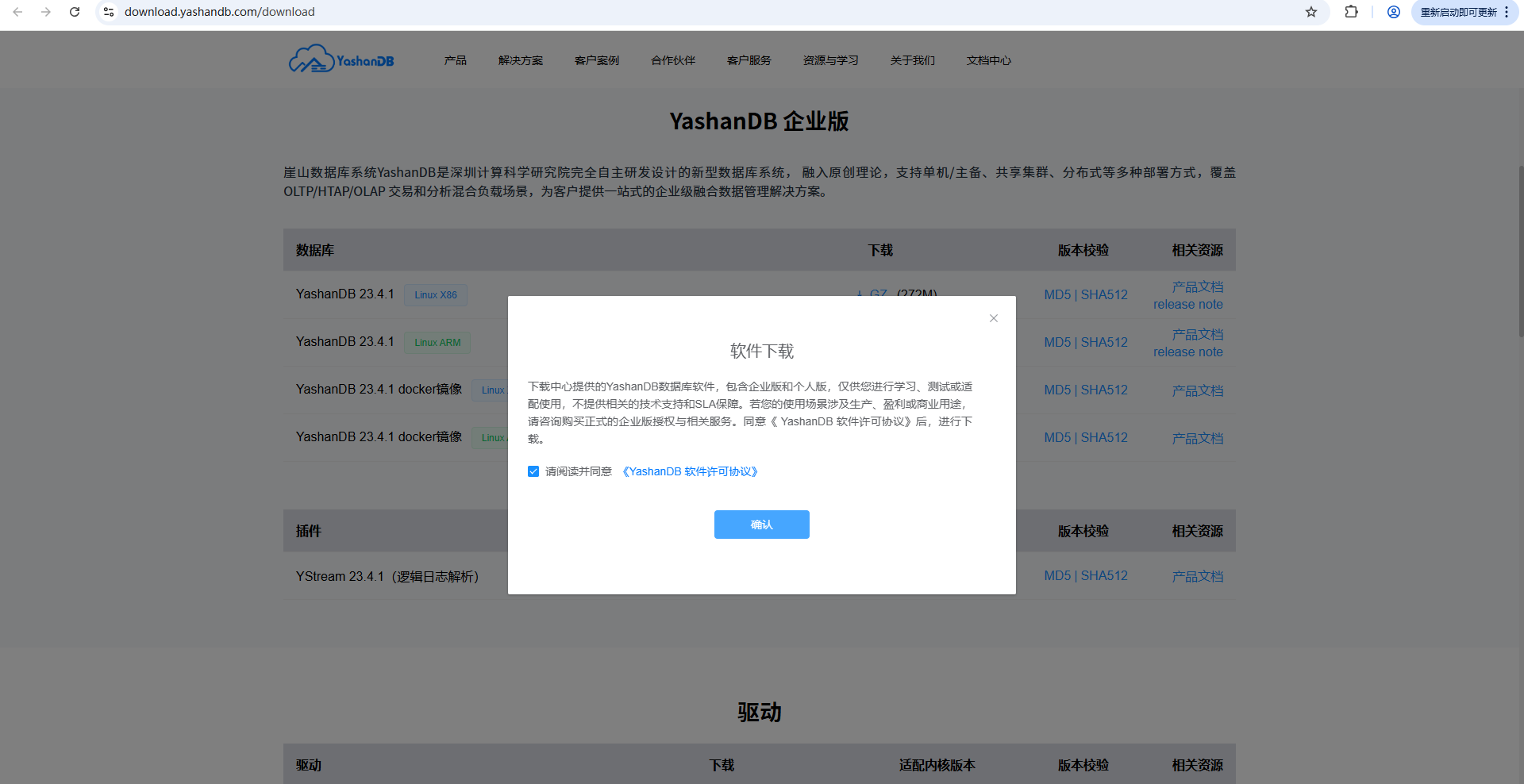Viewport: 1524px width, 784px height.
Task: Open release note for YashanDB 23.4.1 Linux ARM
Action: pos(1187,352)
